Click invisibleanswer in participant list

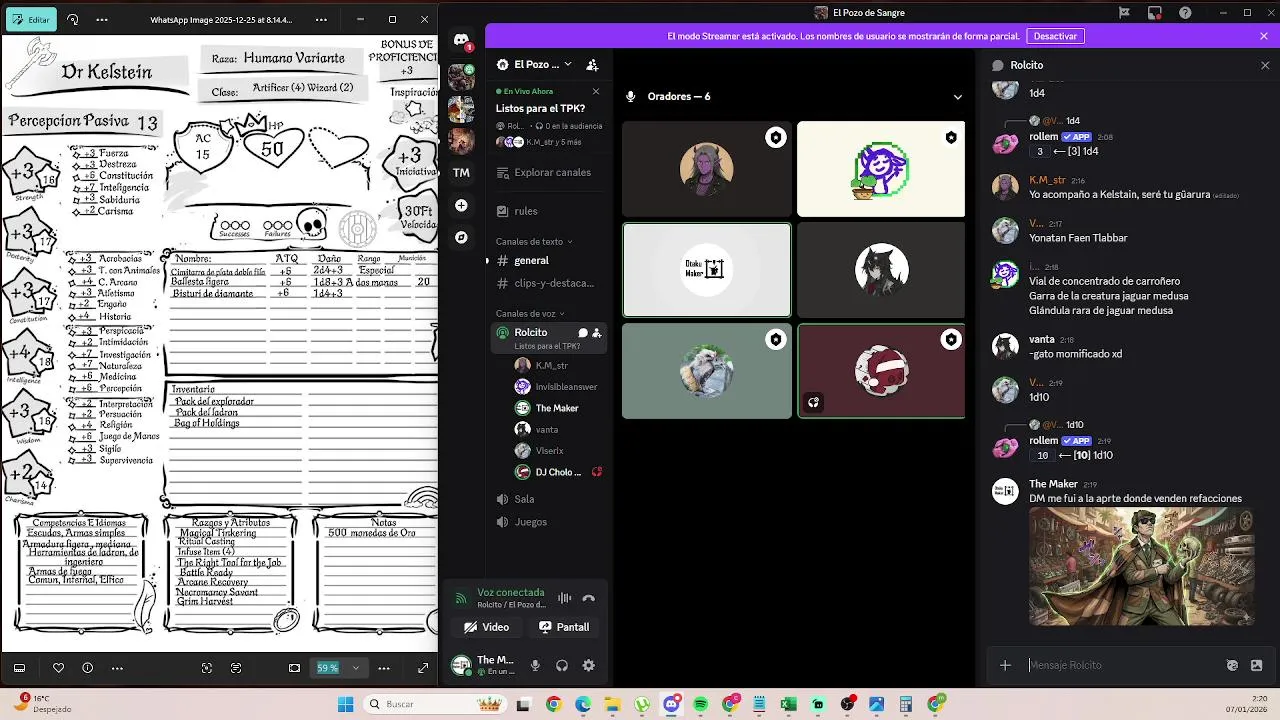click(558, 386)
